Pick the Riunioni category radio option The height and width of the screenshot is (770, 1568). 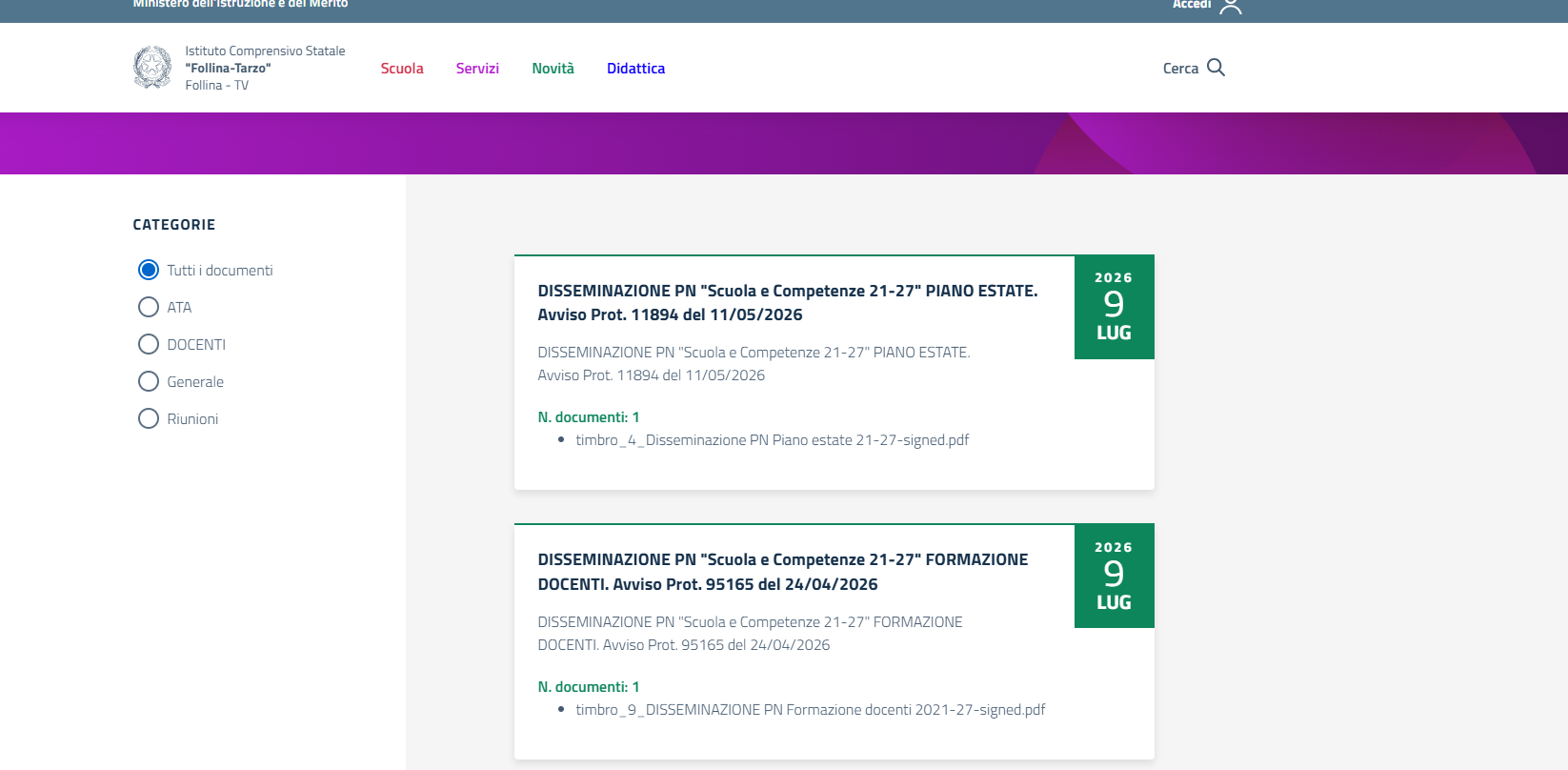tap(149, 418)
